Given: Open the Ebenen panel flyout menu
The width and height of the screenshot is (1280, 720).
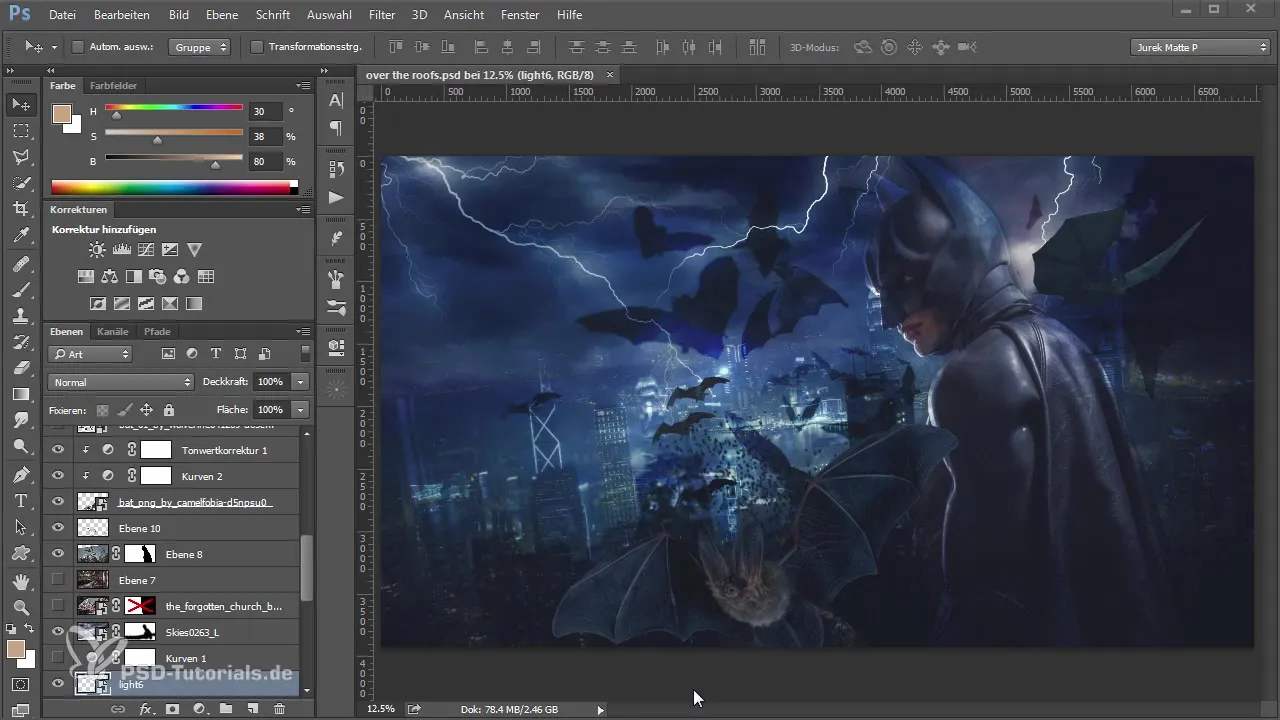Looking at the screenshot, I should tap(303, 332).
